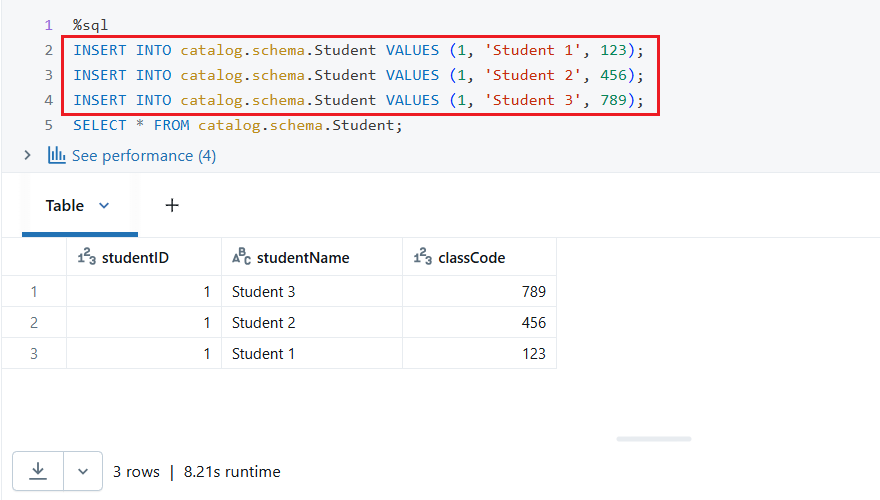Open the Table tab dropdown arrow
Image resolution: width=880 pixels, height=500 pixels.
103,205
